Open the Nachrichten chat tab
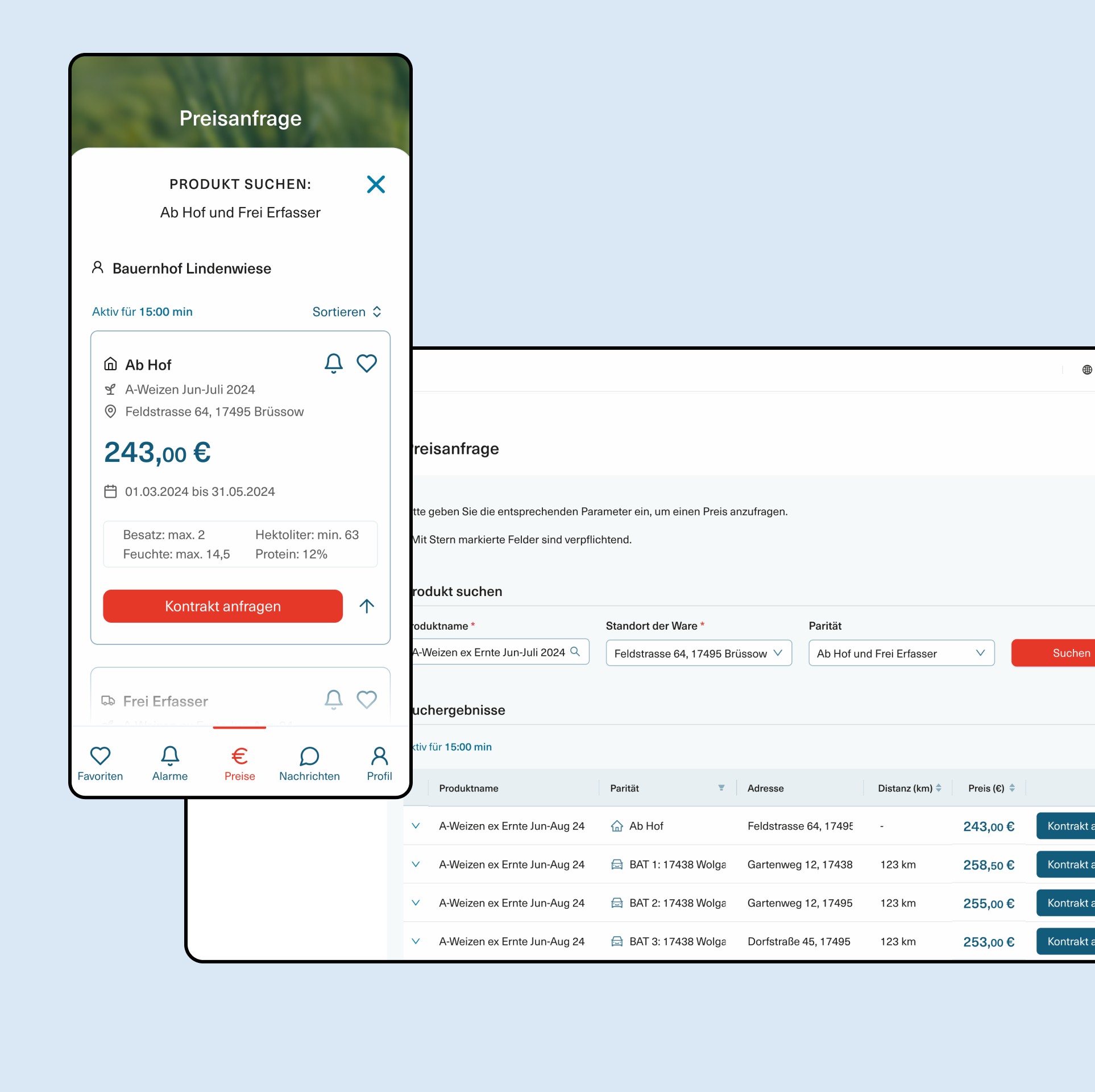Screen dimensions: 1095x1092 (x=309, y=763)
